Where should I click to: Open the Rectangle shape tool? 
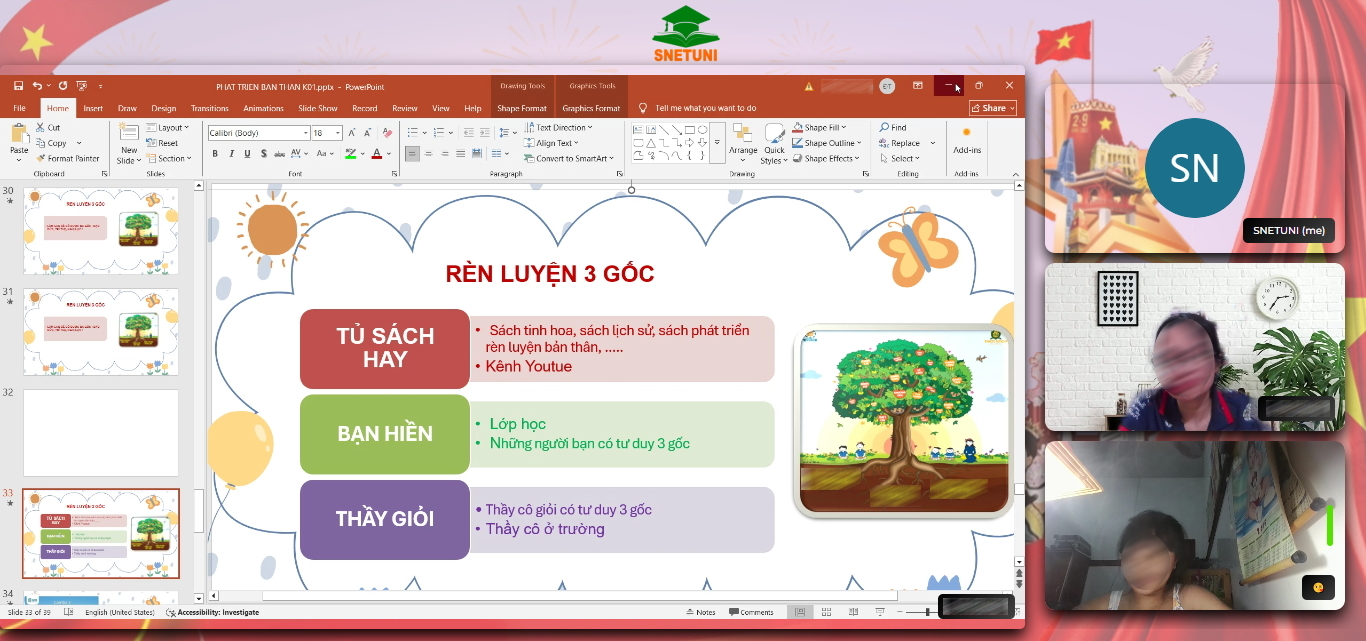click(x=690, y=130)
